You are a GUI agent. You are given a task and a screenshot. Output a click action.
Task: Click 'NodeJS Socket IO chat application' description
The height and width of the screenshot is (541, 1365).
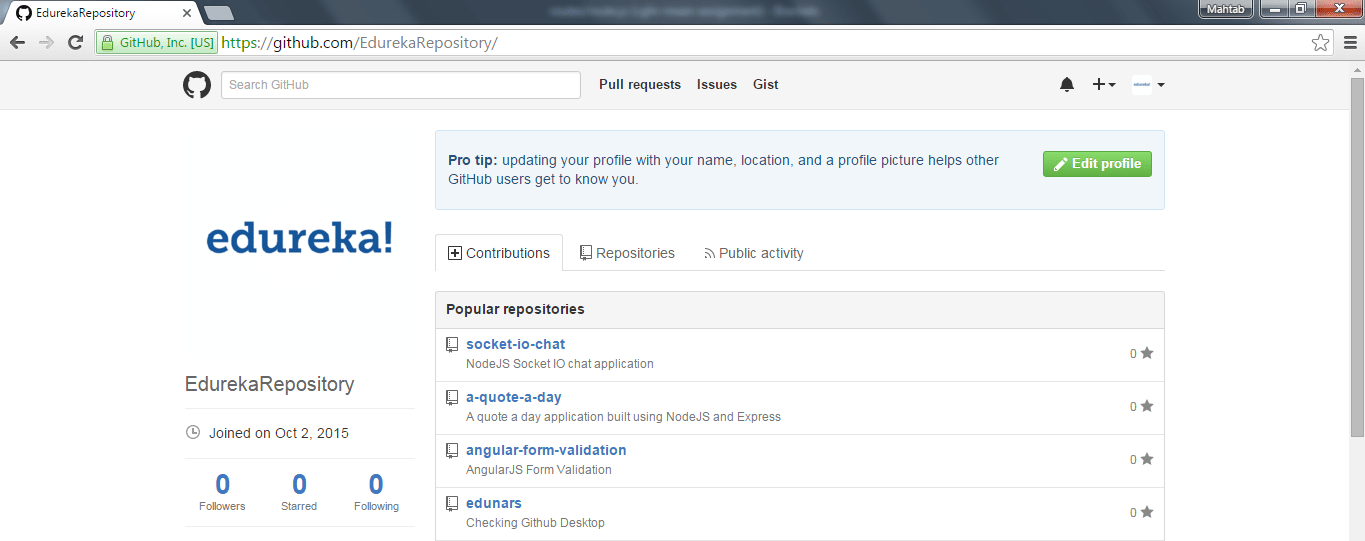560,364
